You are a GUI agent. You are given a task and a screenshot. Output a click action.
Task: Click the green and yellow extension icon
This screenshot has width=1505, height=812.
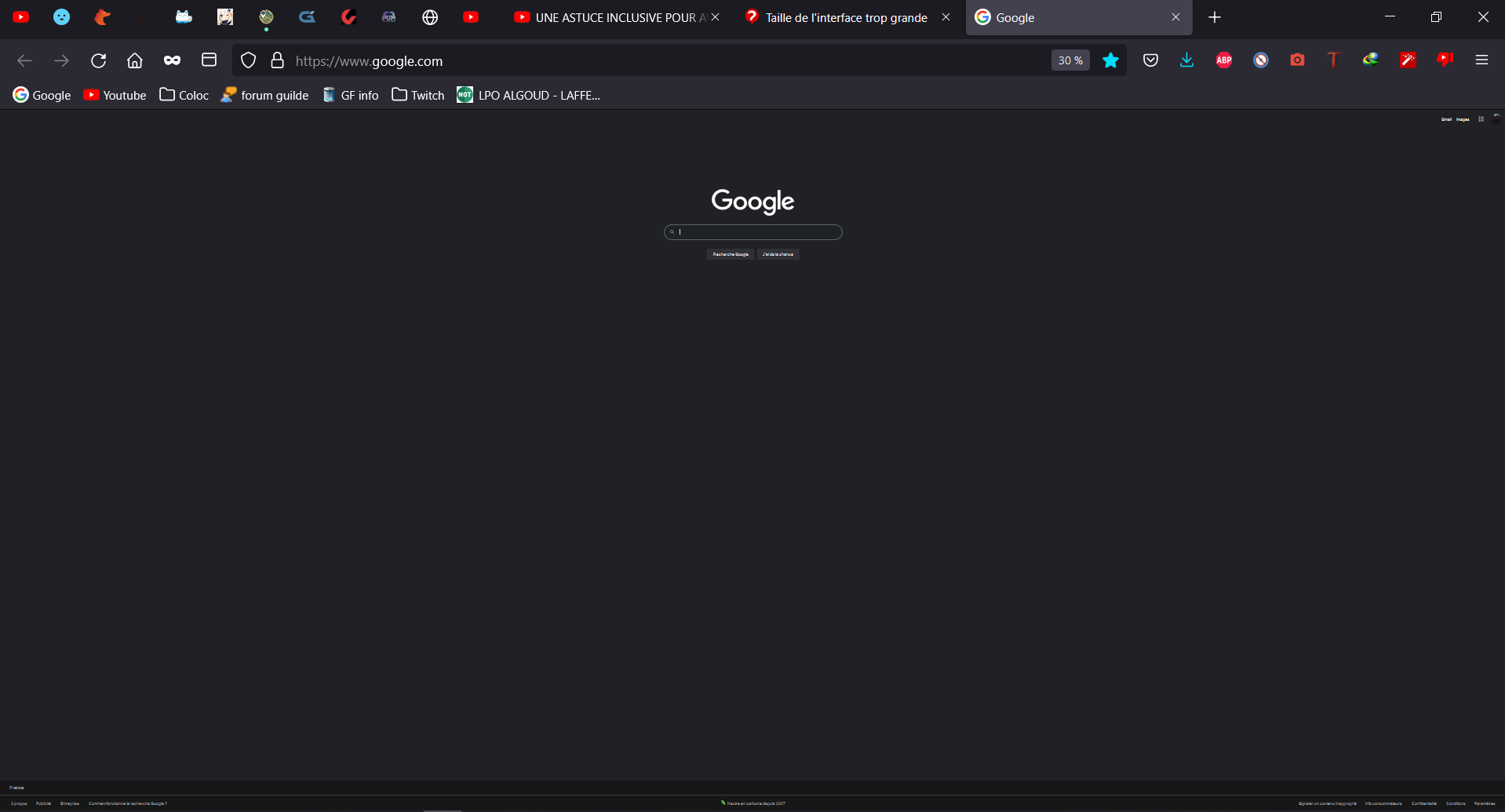(1371, 60)
